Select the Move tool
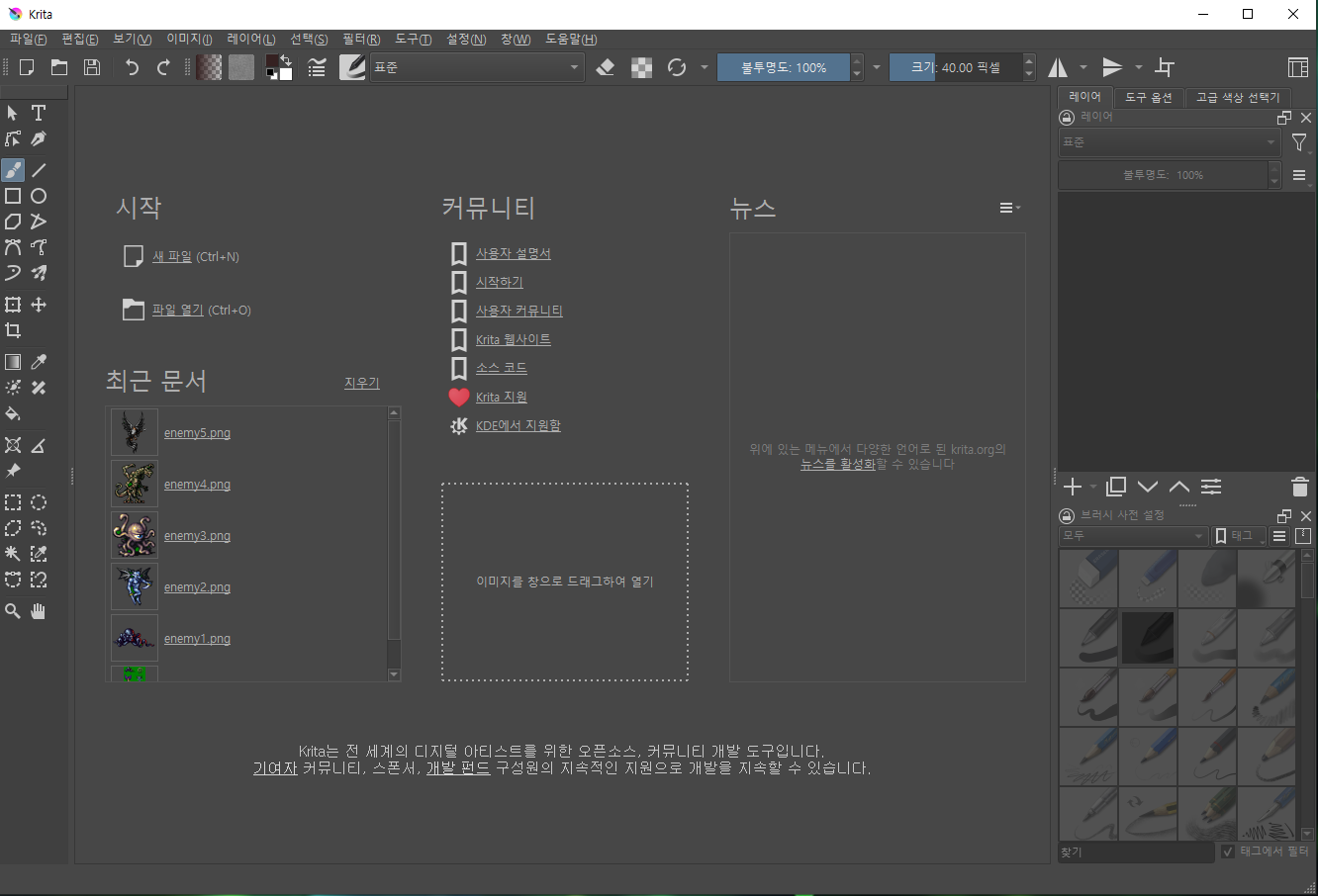 click(39, 305)
